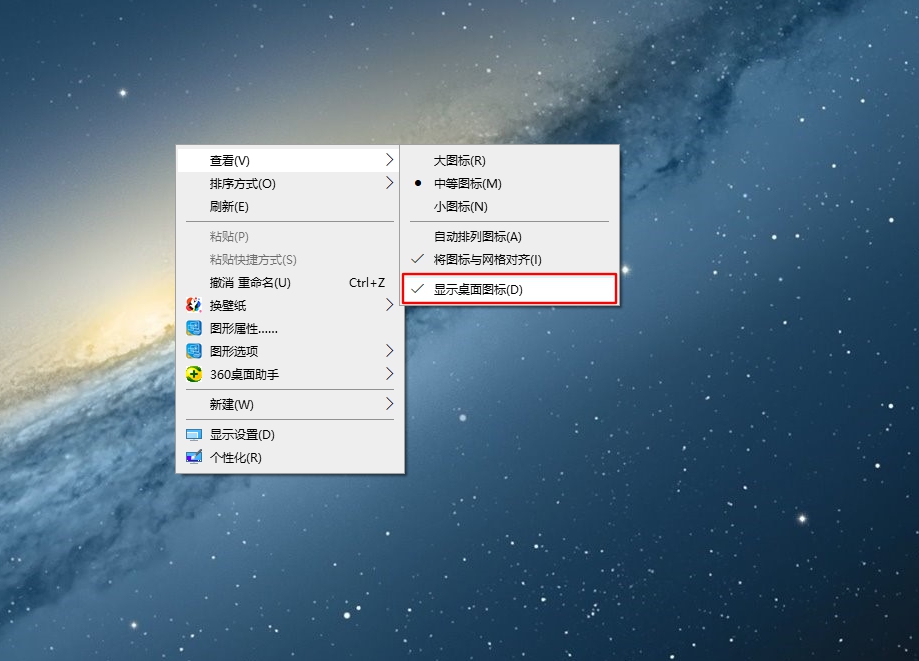The height and width of the screenshot is (661, 919).
Task: Expand the 图形选项 submenu arrow
Action: point(389,350)
